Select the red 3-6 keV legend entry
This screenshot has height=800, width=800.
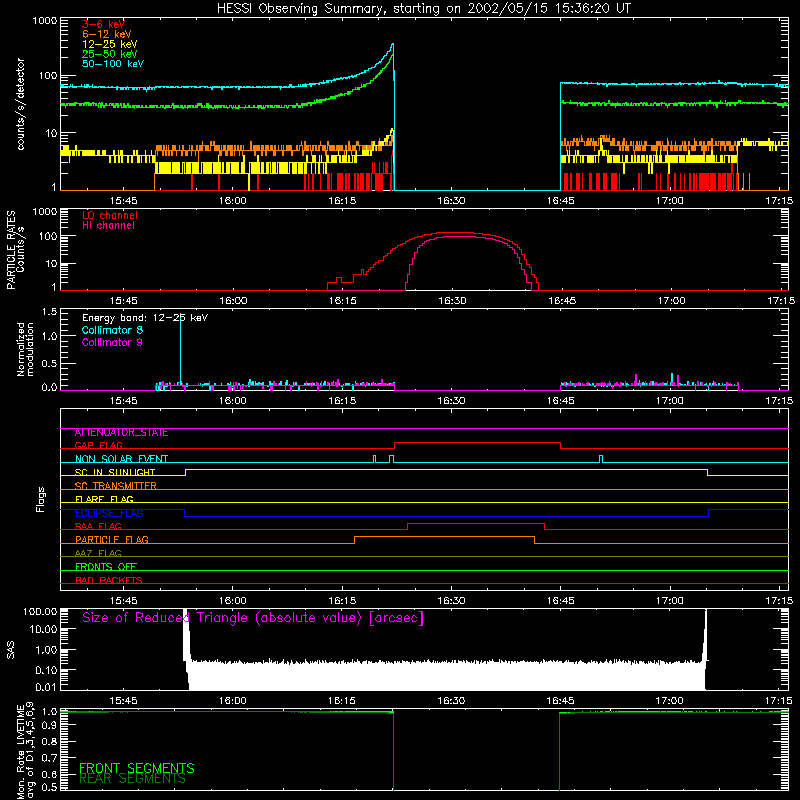[103, 24]
